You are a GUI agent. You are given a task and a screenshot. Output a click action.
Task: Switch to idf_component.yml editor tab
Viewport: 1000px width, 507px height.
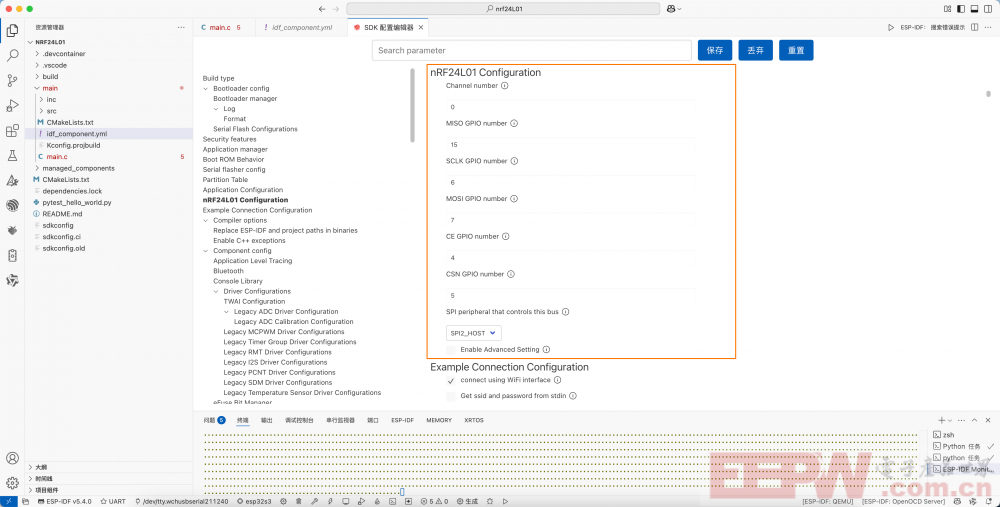(302, 27)
